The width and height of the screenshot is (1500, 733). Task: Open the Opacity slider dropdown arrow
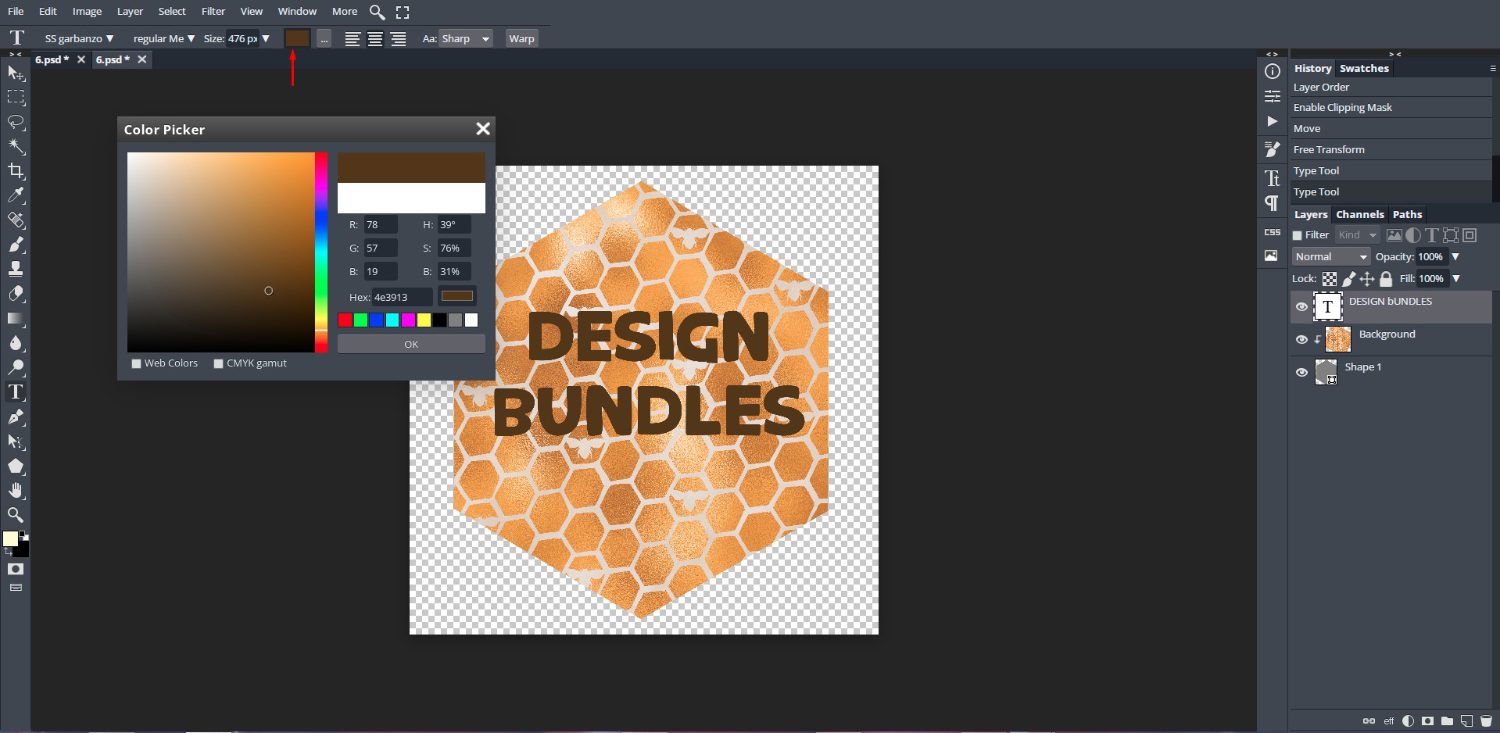(1456, 257)
